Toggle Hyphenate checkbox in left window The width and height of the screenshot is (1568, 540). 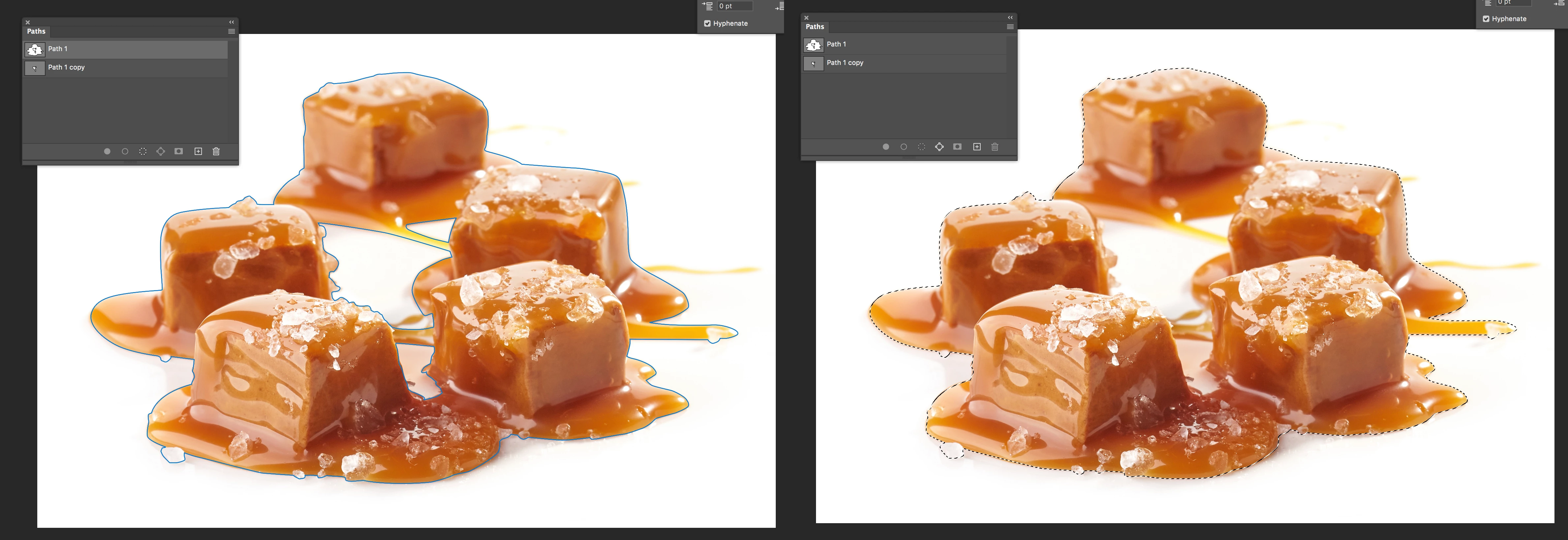[x=707, y=24]
